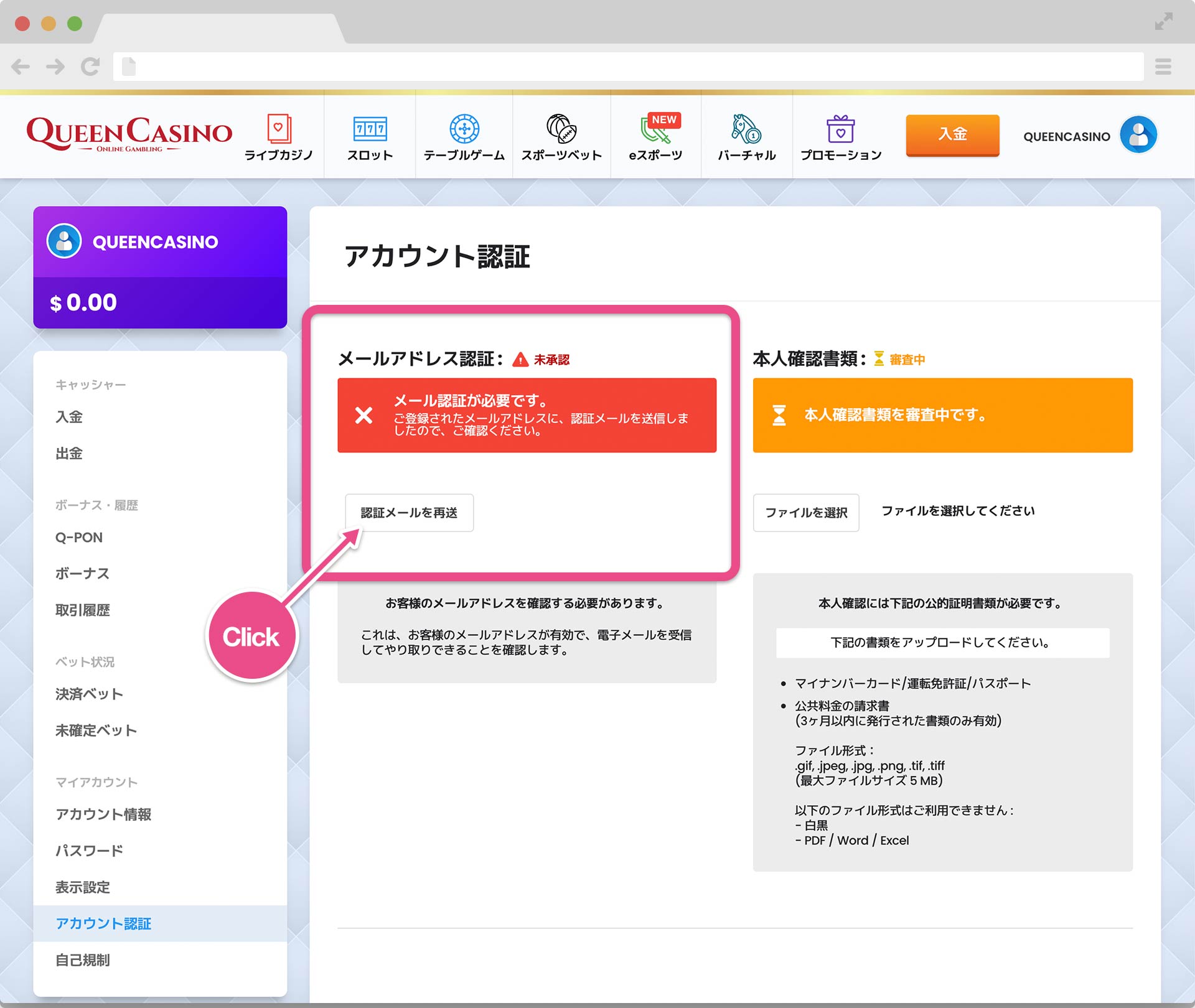
Task: Open the Promotion gift box icon
Action: point(840,129)
